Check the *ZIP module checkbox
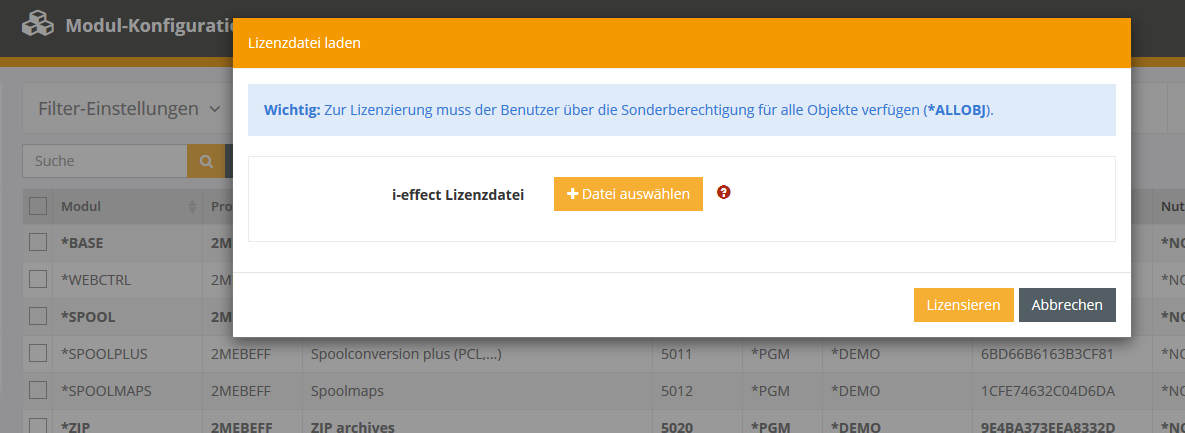Viewport: 1185px width, 433px height. [38, 425]
